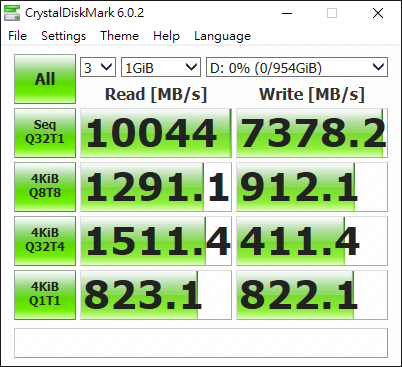Screen dimensions: 402x367
Task: Close the CrystalDiskMark window
Action: 378,13
